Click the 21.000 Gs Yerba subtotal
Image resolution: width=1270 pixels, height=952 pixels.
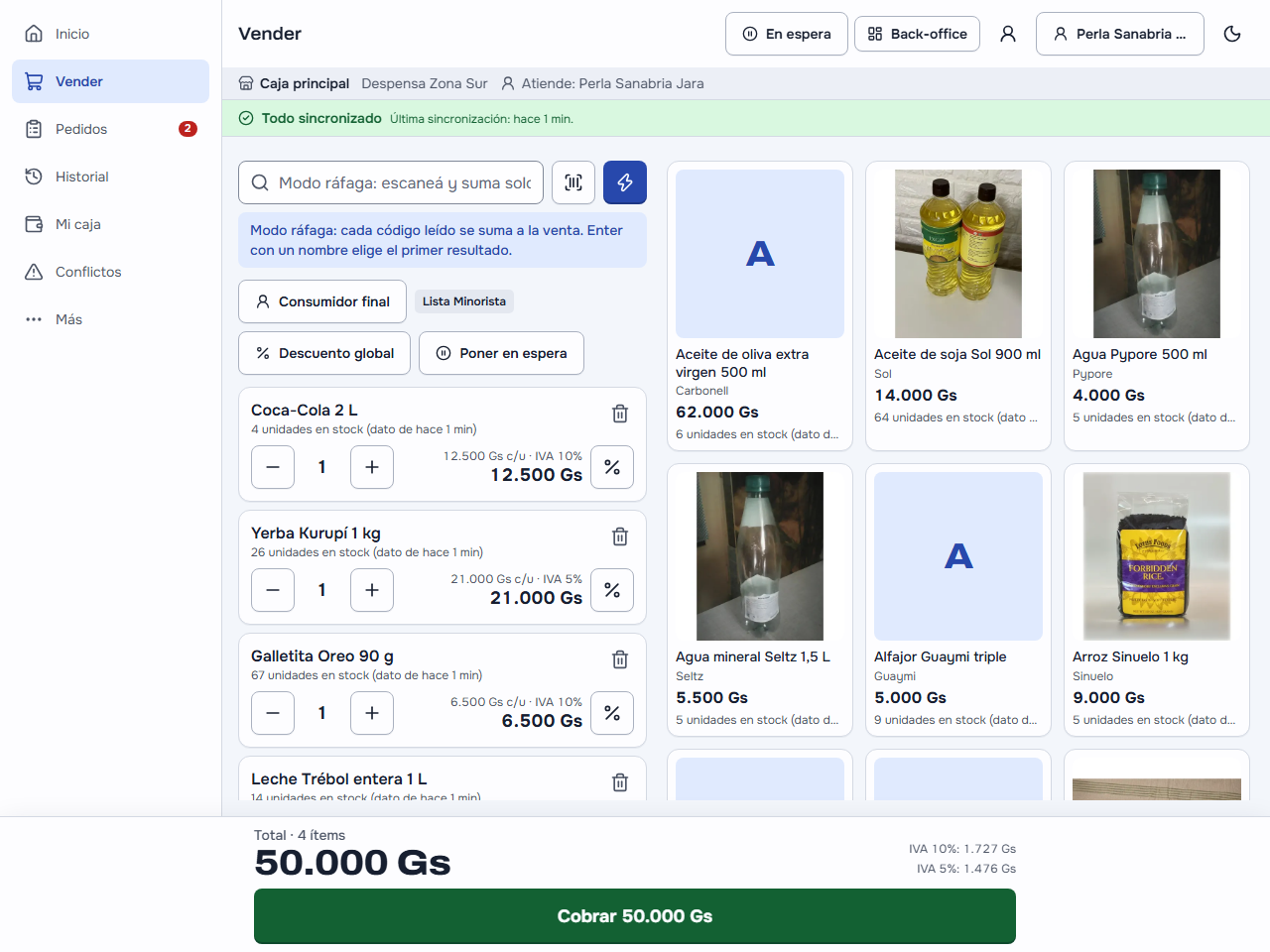536,598
